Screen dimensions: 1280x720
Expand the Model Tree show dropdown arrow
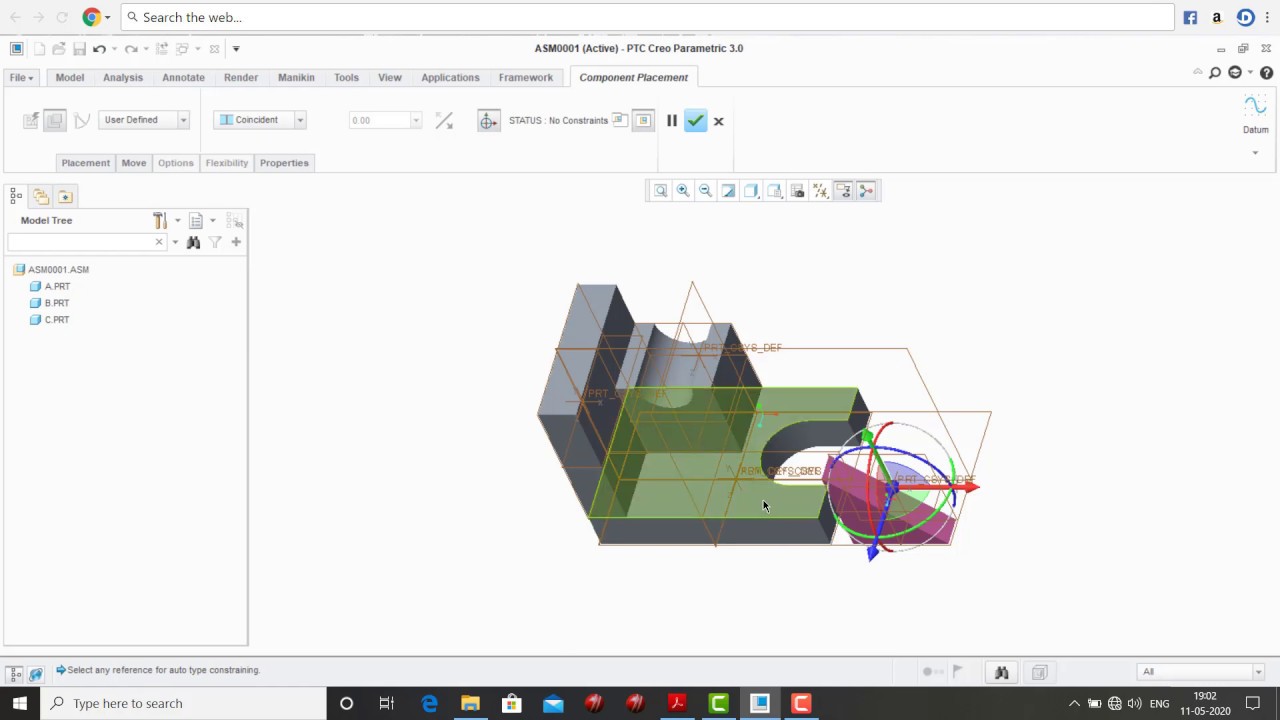tap(213, 221)
